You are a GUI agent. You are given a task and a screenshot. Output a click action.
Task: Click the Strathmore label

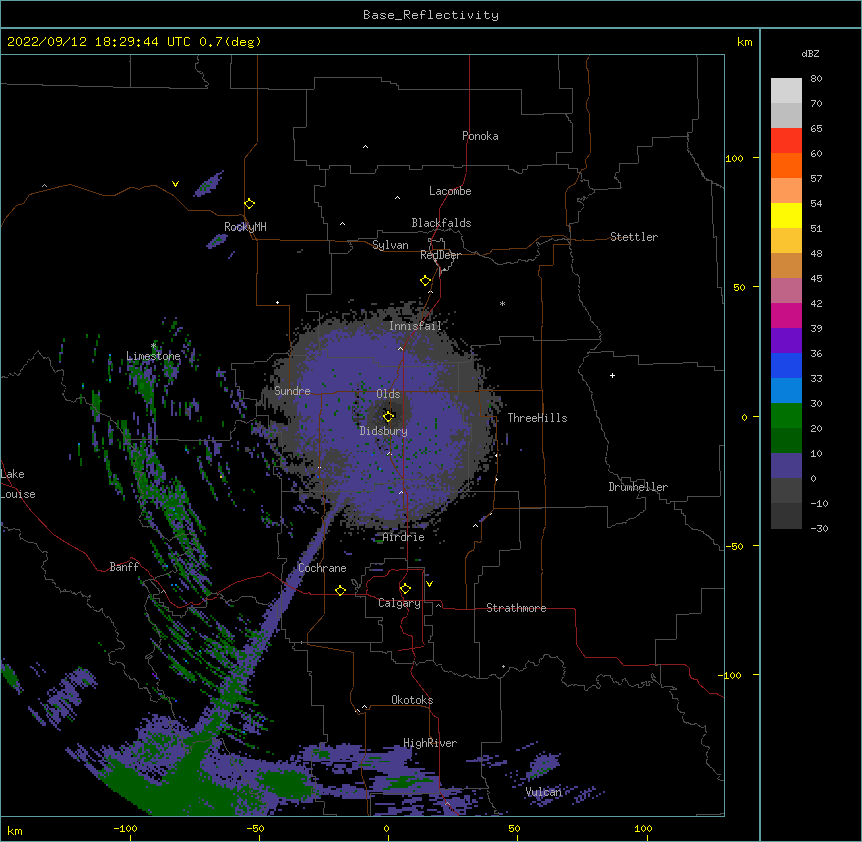click(516, 608)
